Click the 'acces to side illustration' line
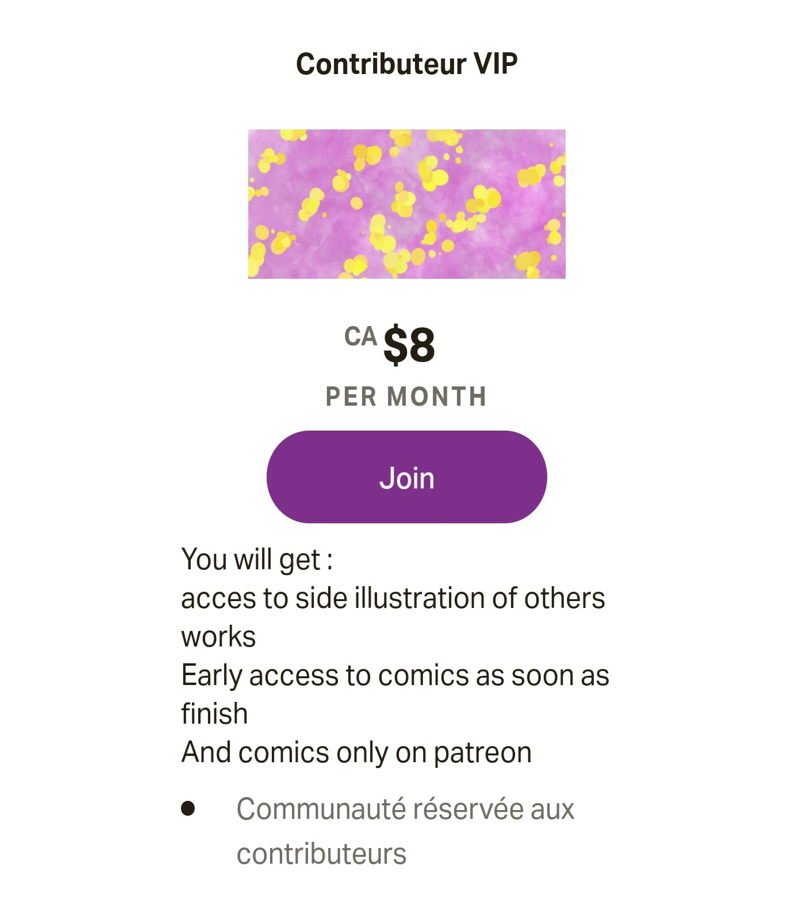 coord(392,598)
